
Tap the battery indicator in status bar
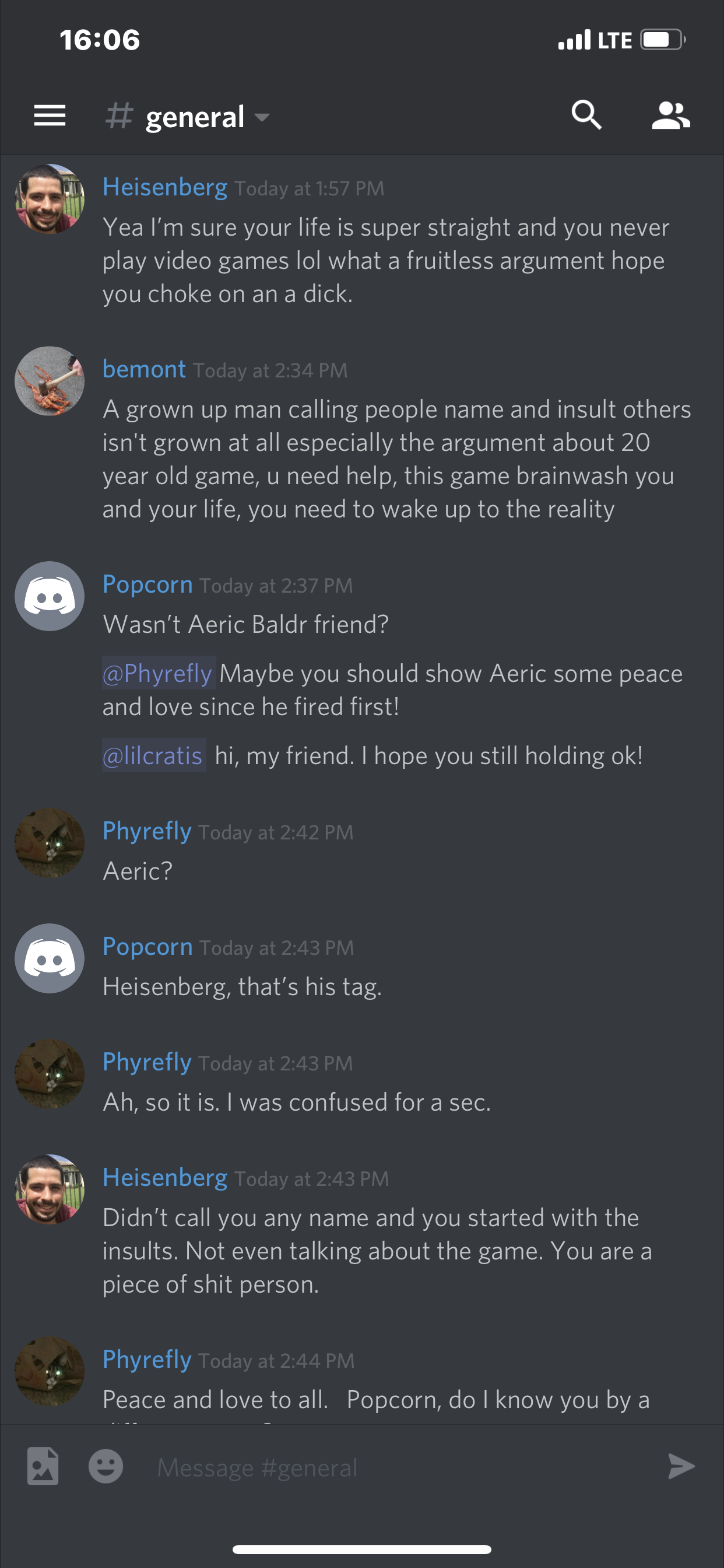click(x=663, y=40)
